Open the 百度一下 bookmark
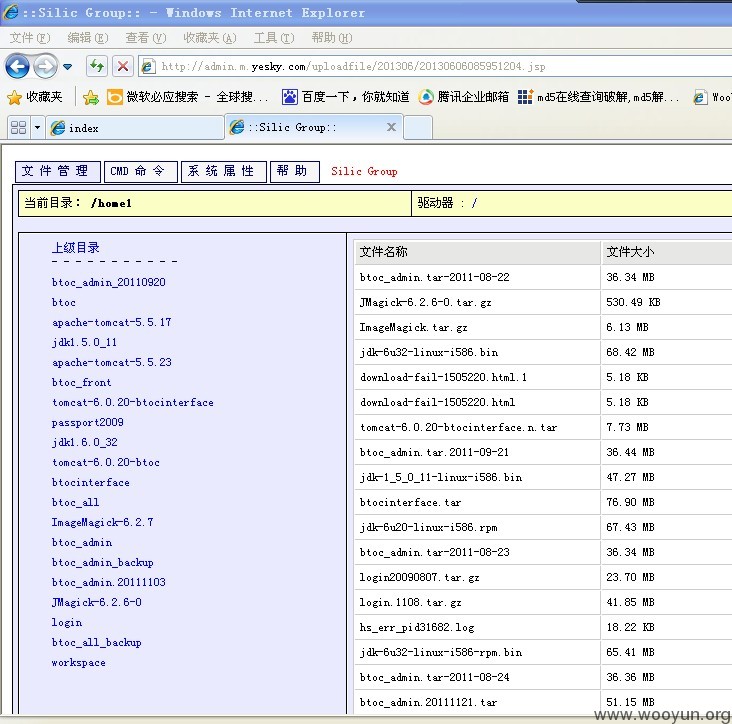The image size is (732, 724). [346, 97]
